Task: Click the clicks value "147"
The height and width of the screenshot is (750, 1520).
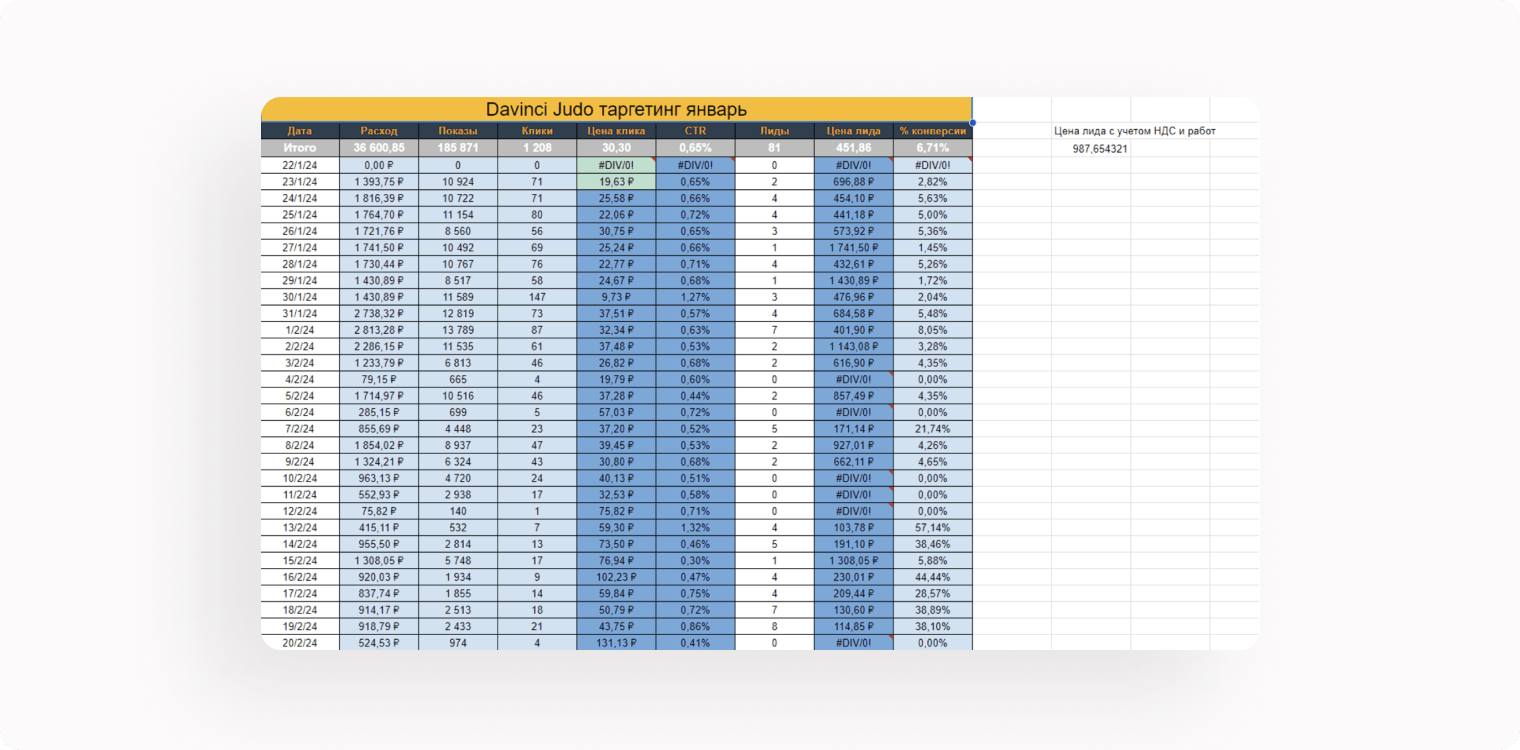Action: pos(537,297)
